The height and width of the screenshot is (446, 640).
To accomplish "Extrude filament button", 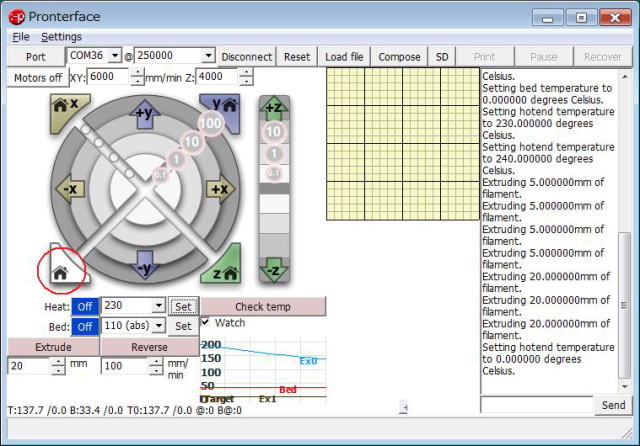I will point(53,347).
